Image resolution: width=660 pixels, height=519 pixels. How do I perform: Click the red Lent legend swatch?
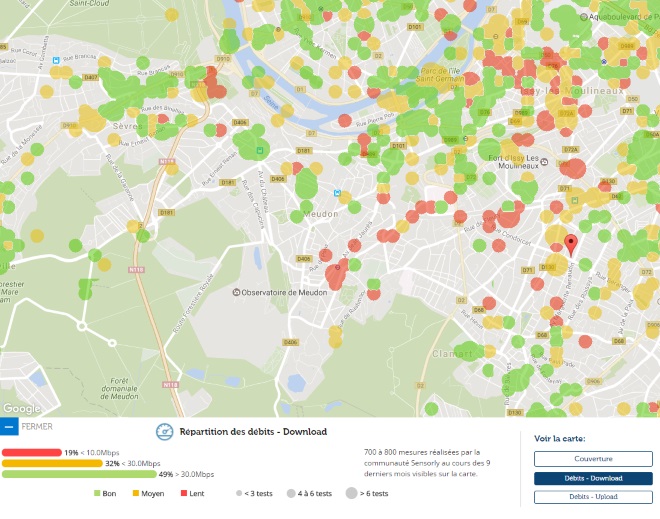click(x=183, y=494)
